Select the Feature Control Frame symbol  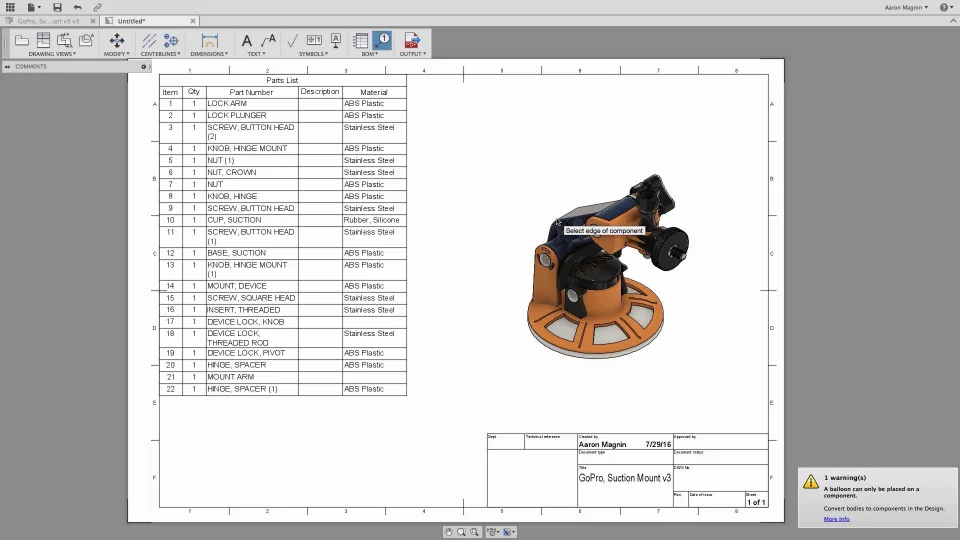[314, 40]
